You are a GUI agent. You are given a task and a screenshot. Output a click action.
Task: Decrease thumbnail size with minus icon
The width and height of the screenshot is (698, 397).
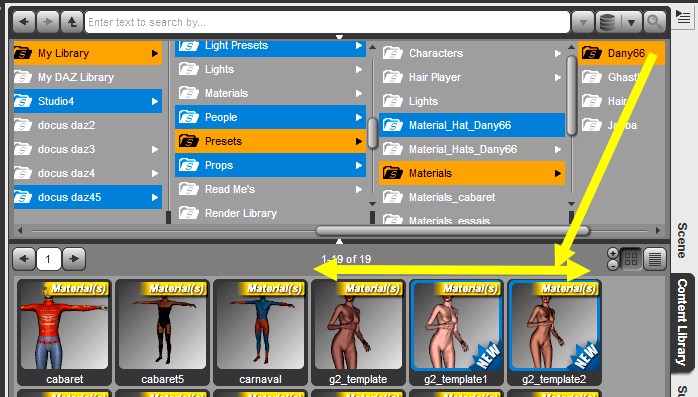point(613,264)
